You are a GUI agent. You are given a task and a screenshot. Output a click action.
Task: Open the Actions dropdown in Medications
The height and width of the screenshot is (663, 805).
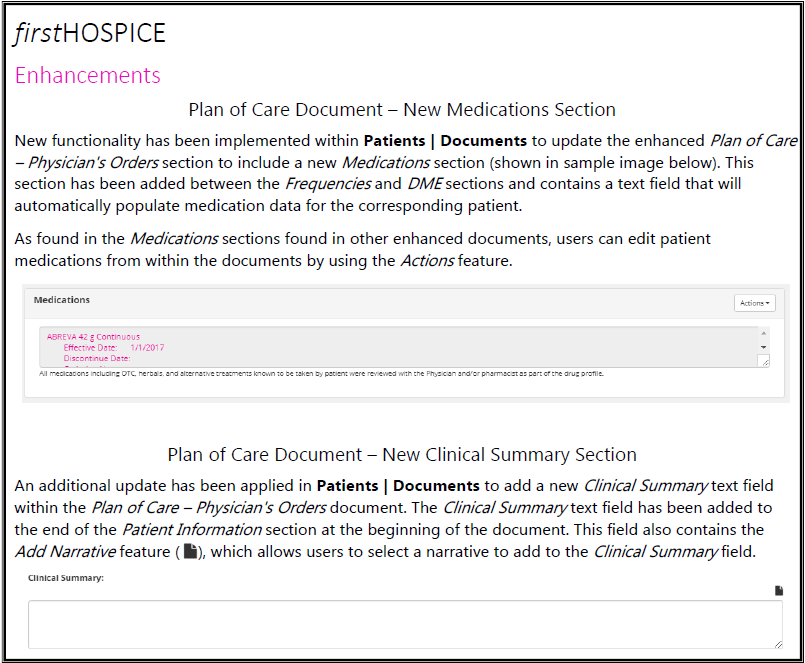pos(753,303)
